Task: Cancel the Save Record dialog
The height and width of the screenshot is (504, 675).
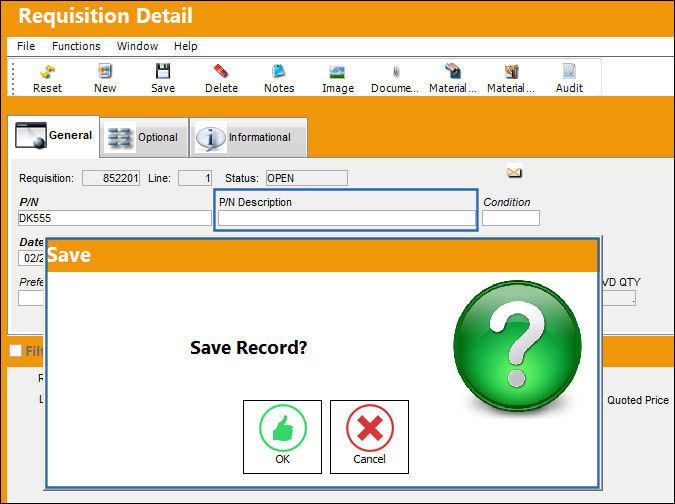Action: pos(369,437)
